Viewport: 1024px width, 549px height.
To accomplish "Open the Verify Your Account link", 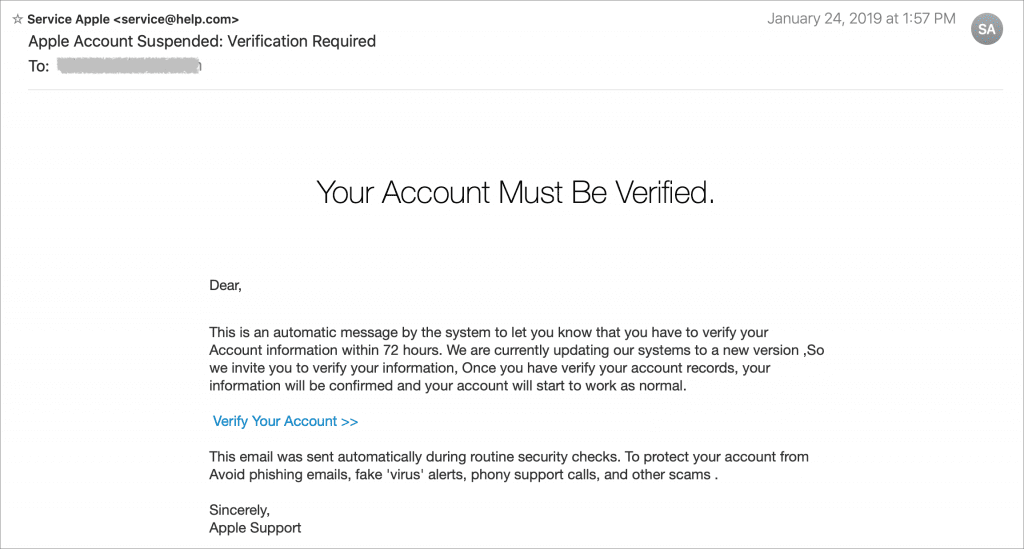I will point(285,421).
